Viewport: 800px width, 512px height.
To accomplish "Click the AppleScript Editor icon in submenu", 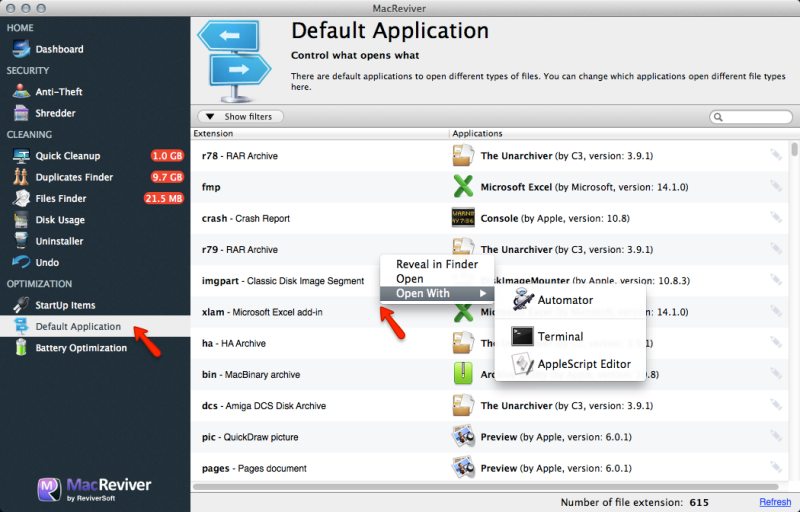I will click(x=522, y=364).
